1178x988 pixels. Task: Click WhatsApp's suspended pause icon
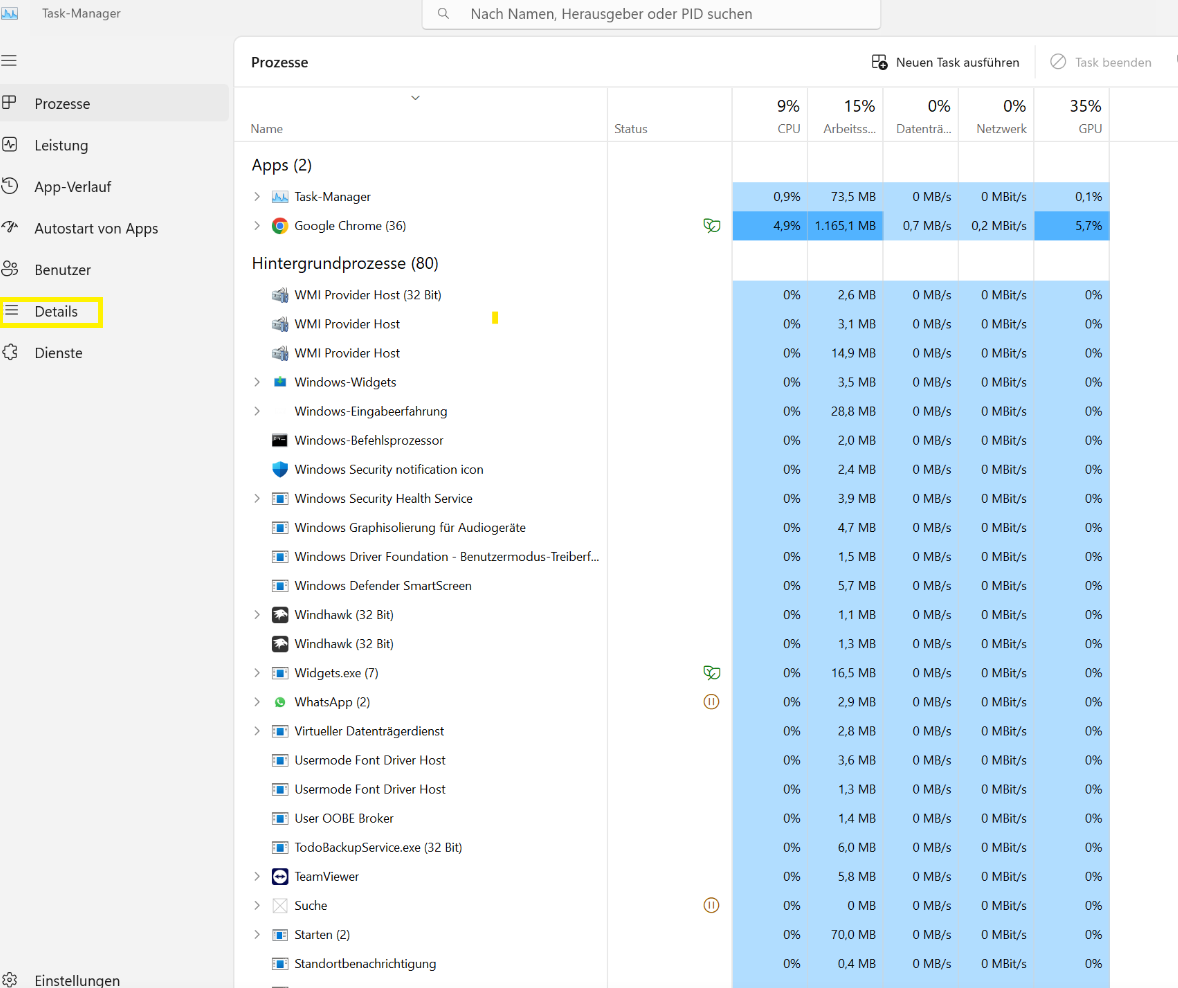711,702
